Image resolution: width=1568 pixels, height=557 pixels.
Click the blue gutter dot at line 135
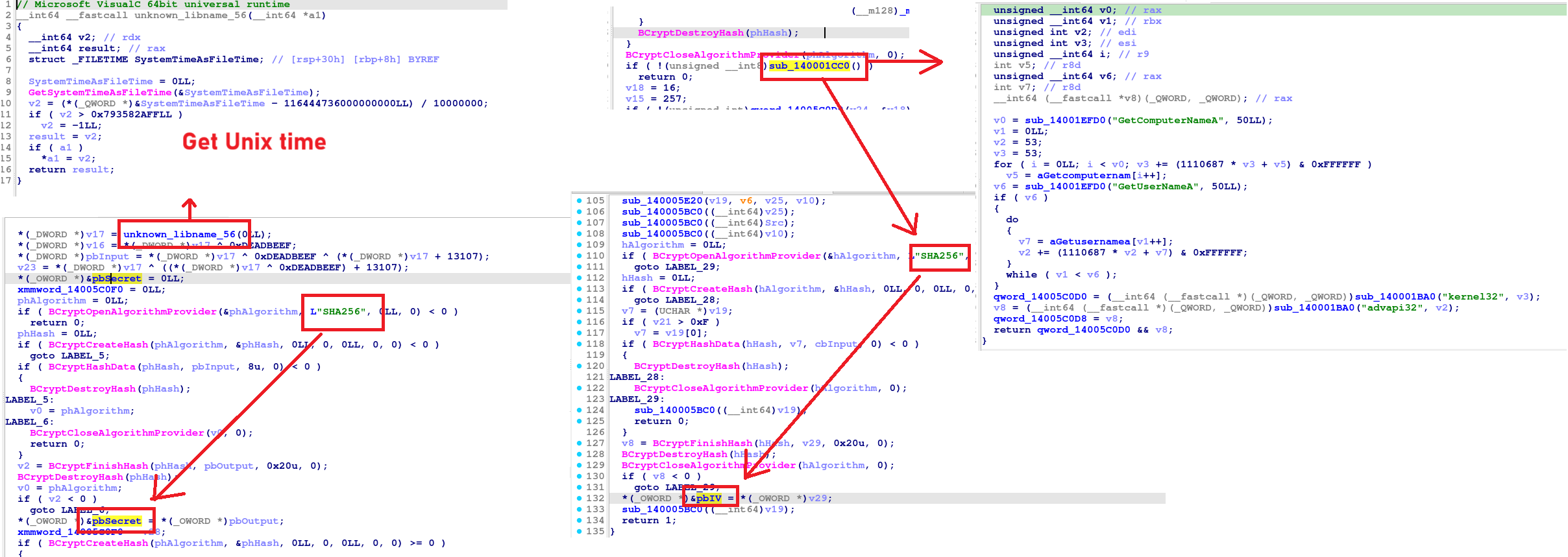(579, 532)
